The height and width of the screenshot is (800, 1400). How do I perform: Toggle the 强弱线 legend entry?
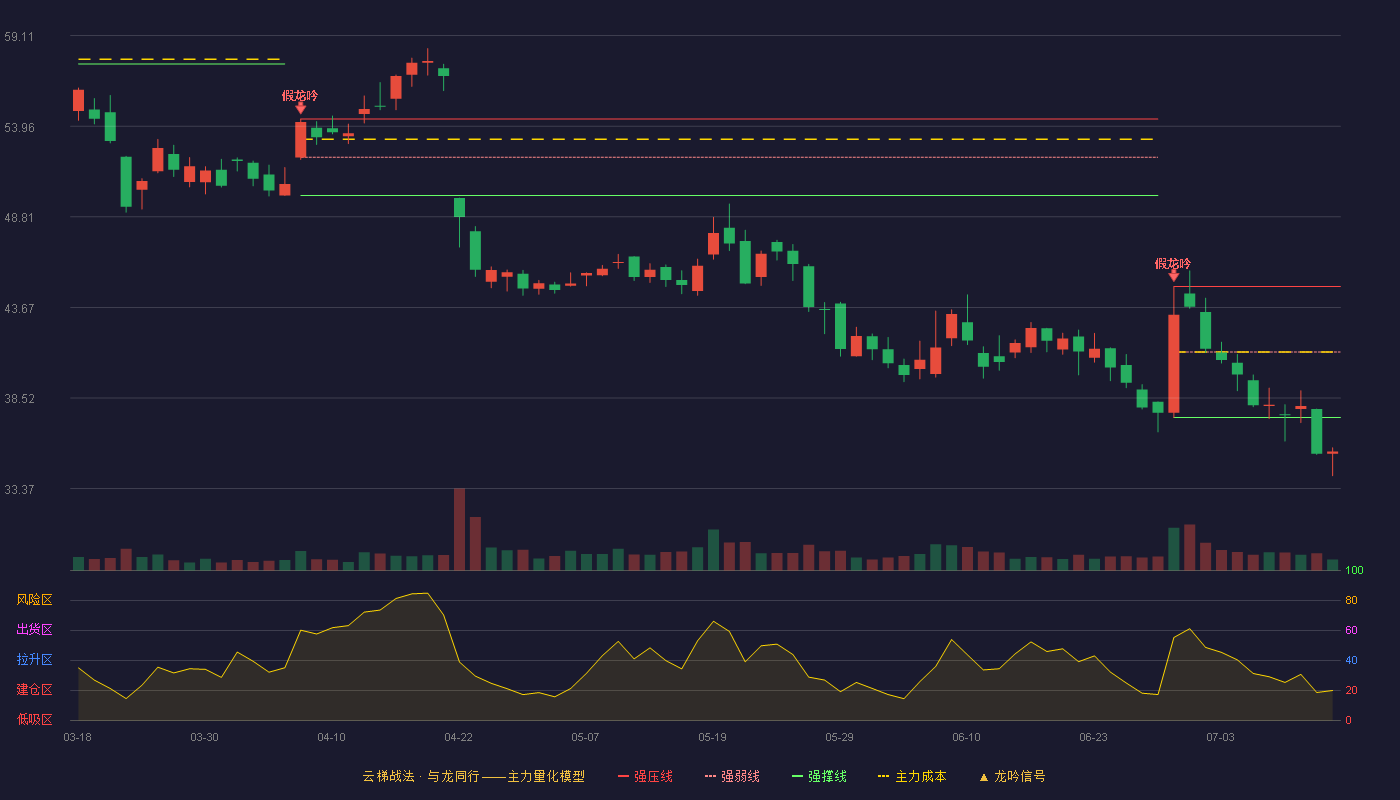[732, 777]
